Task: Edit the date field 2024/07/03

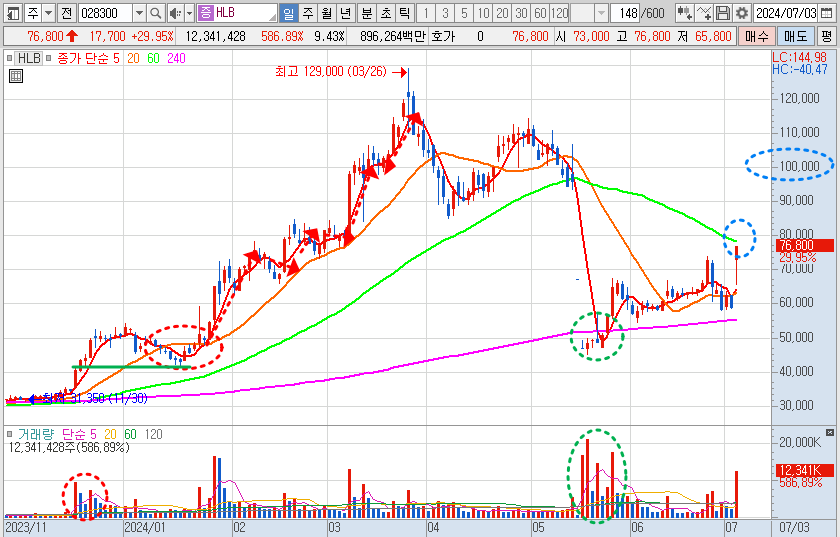Action: (785, 13)
